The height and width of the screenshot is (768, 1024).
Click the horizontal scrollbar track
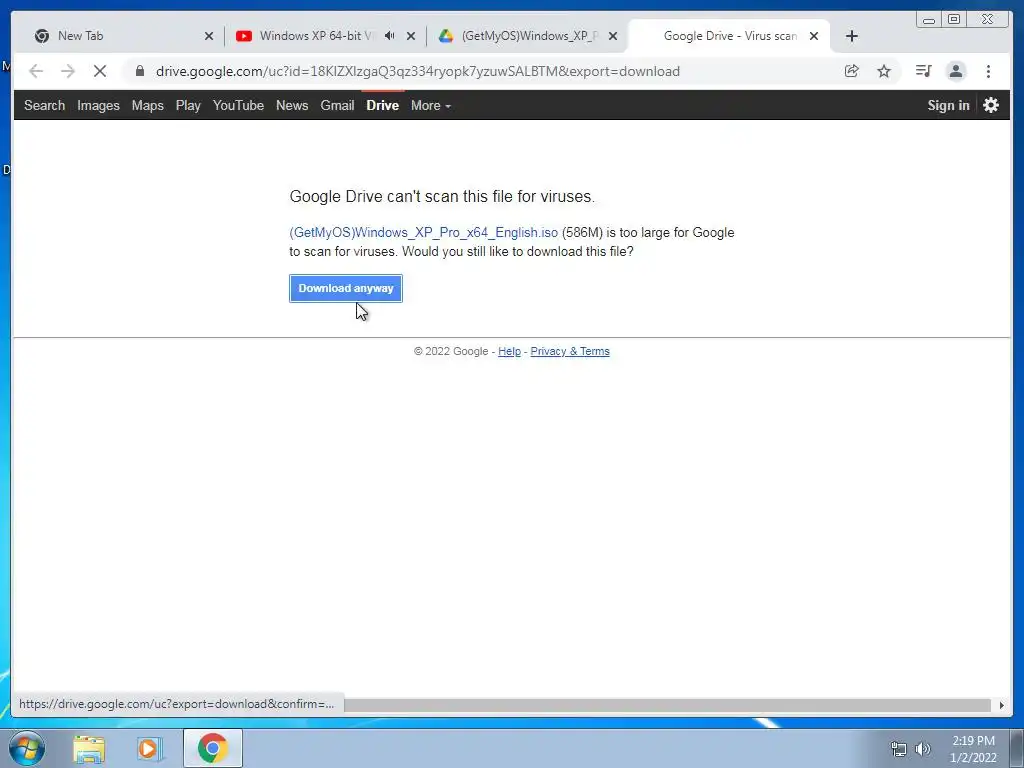pos(666,705)
